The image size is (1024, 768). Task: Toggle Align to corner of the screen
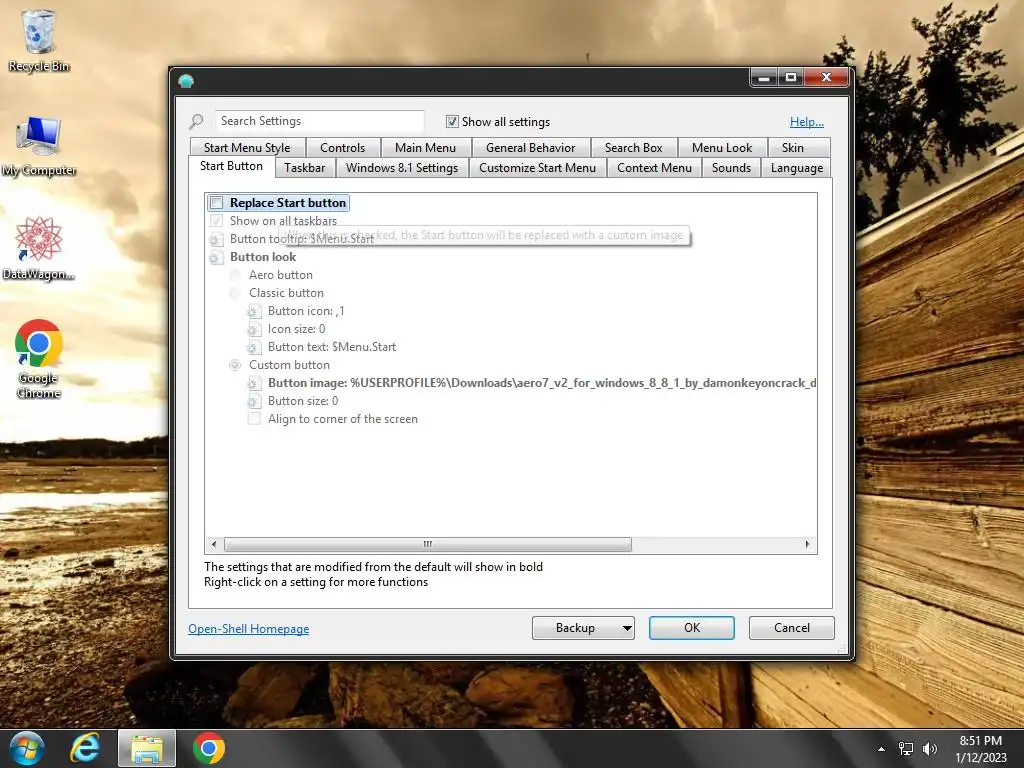coord(254,419)
